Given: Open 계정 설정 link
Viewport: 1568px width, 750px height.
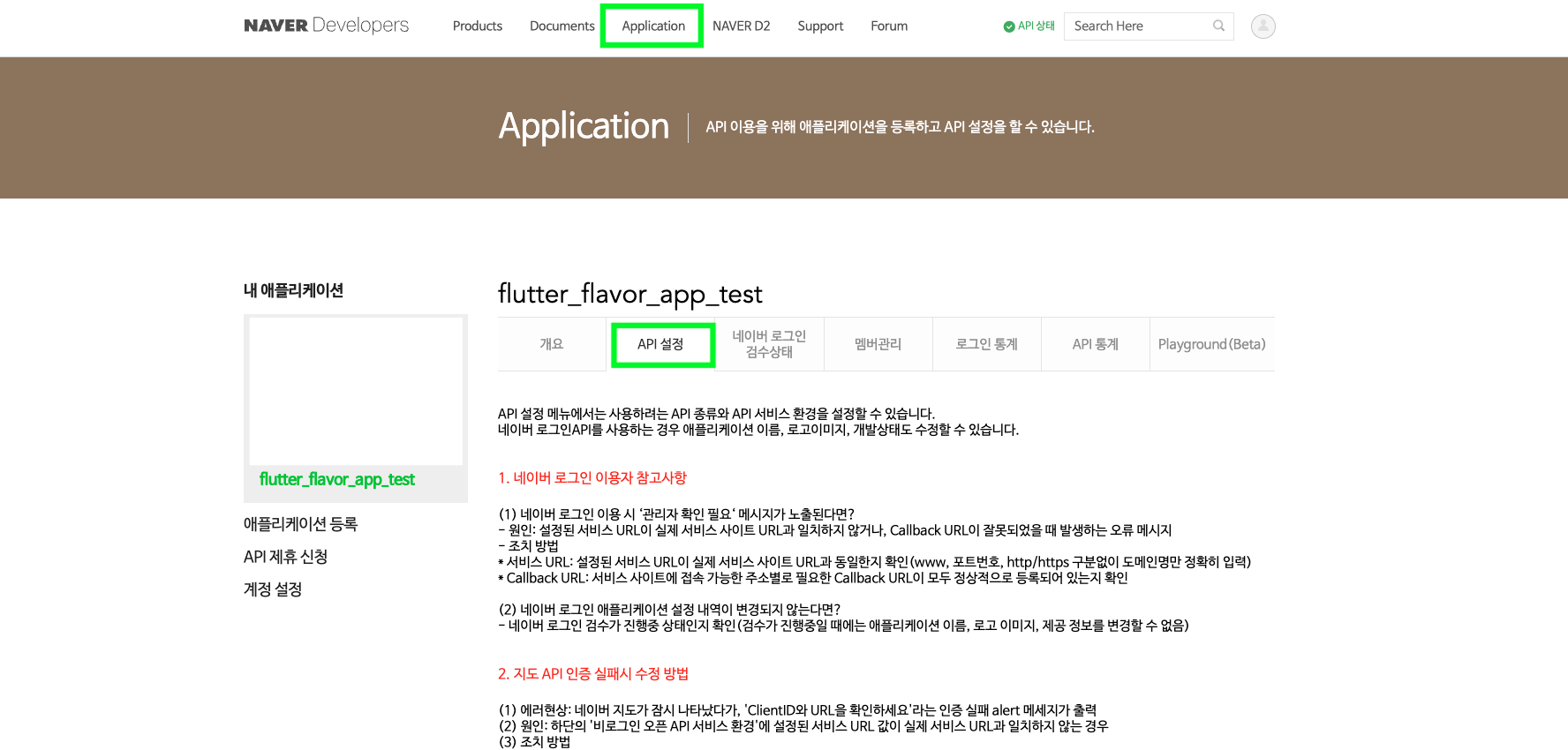Looking at the screenshot, I should tap(273, 589).
